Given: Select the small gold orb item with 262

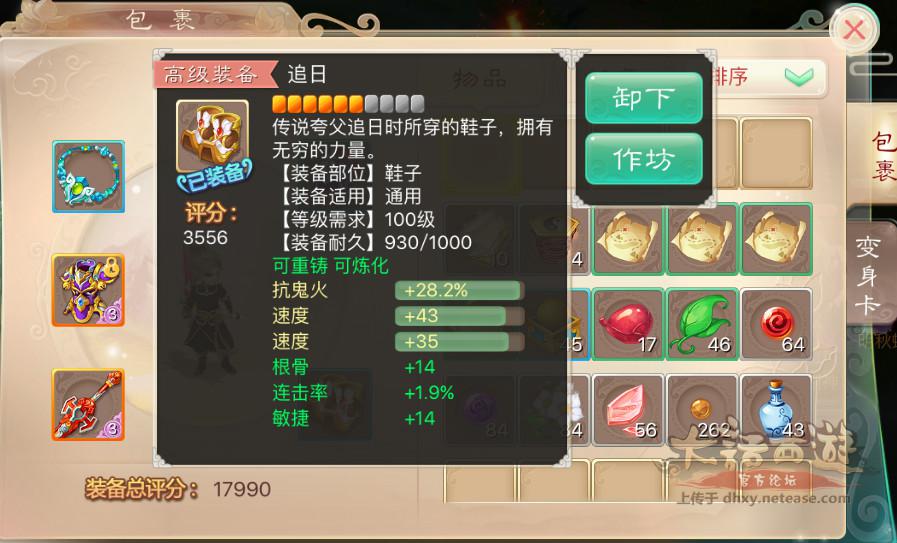Looking at the screenshot, I should [702, 410].
